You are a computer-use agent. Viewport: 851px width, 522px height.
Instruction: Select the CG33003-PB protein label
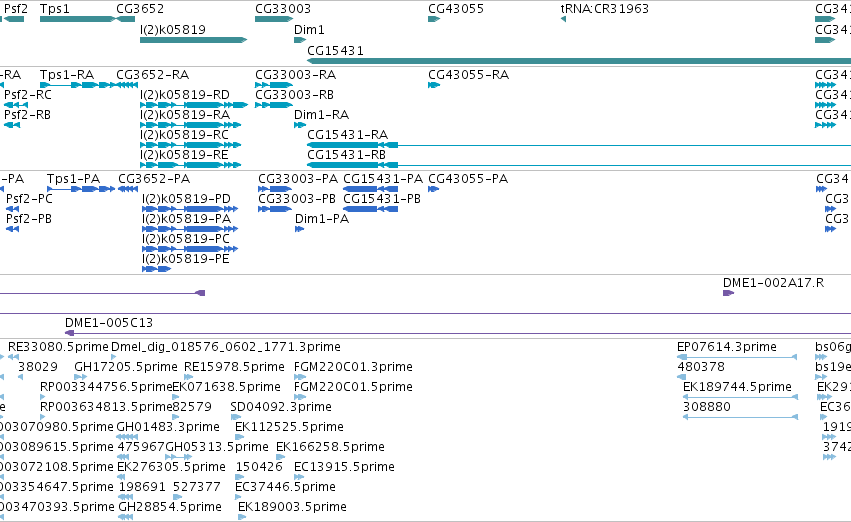[x=297, y=199]
